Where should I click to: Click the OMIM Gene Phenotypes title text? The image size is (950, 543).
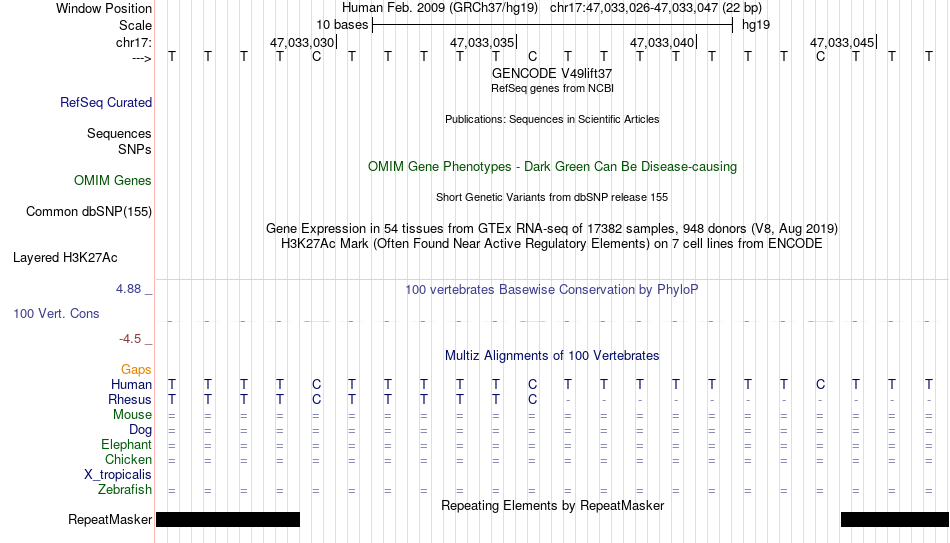point(552,167)
